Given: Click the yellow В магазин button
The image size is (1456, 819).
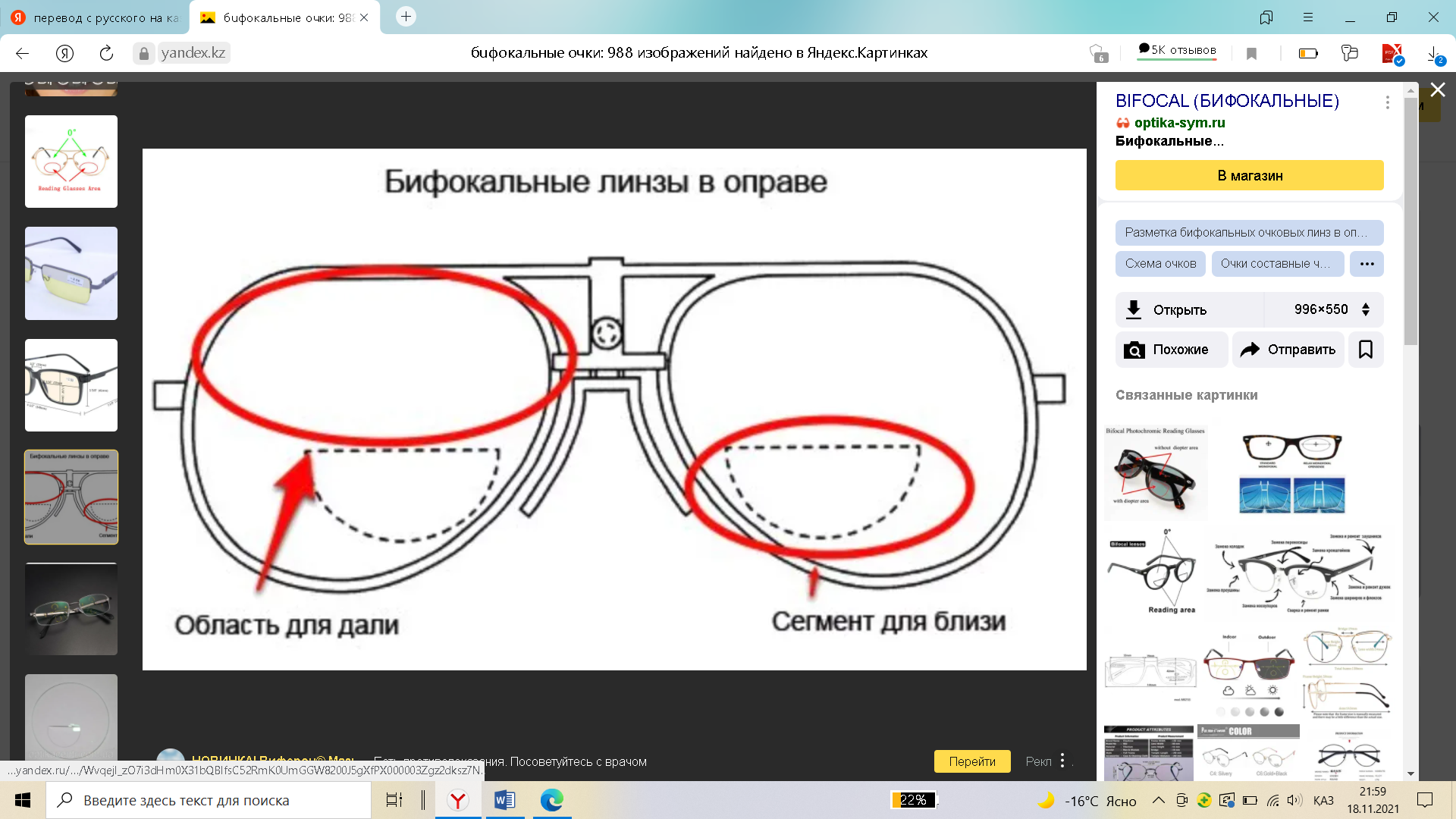Looking at the screenshot, I should click(x=1249, y=175).
